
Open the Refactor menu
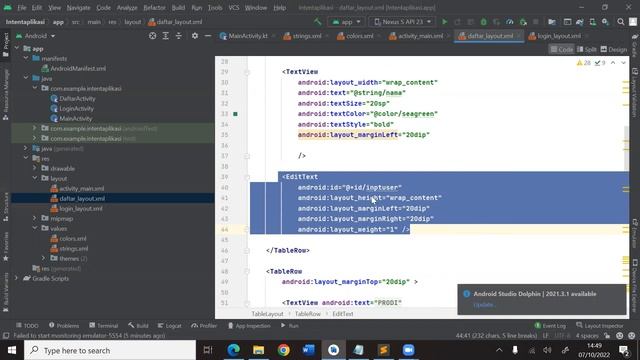pyautogui.click(x=154, y=8)
